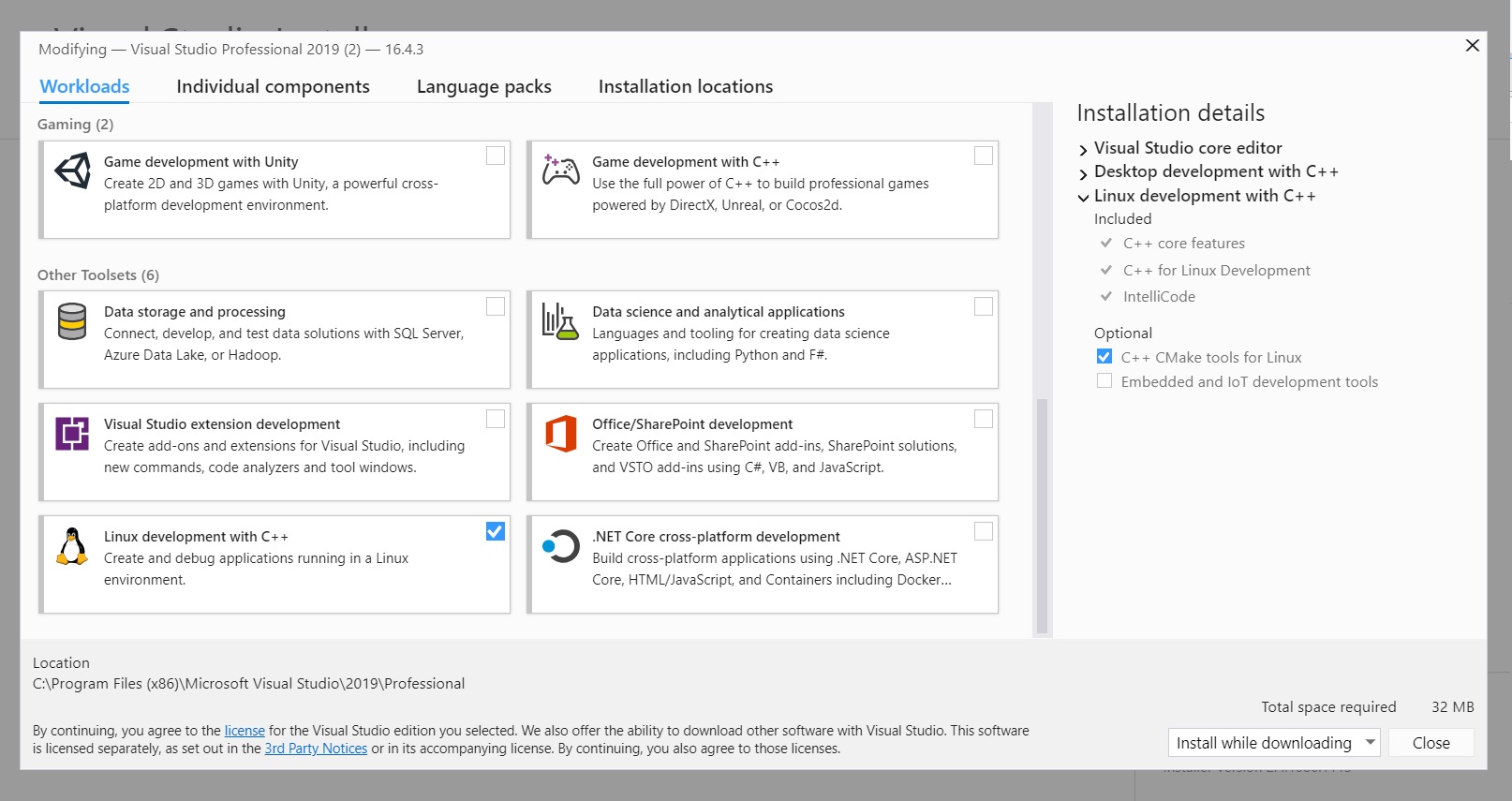Viewport: 1512px width, 801px height.
Task: Uncheck C++ CMake tools for Linux
Action: [x=1104, y=356]
